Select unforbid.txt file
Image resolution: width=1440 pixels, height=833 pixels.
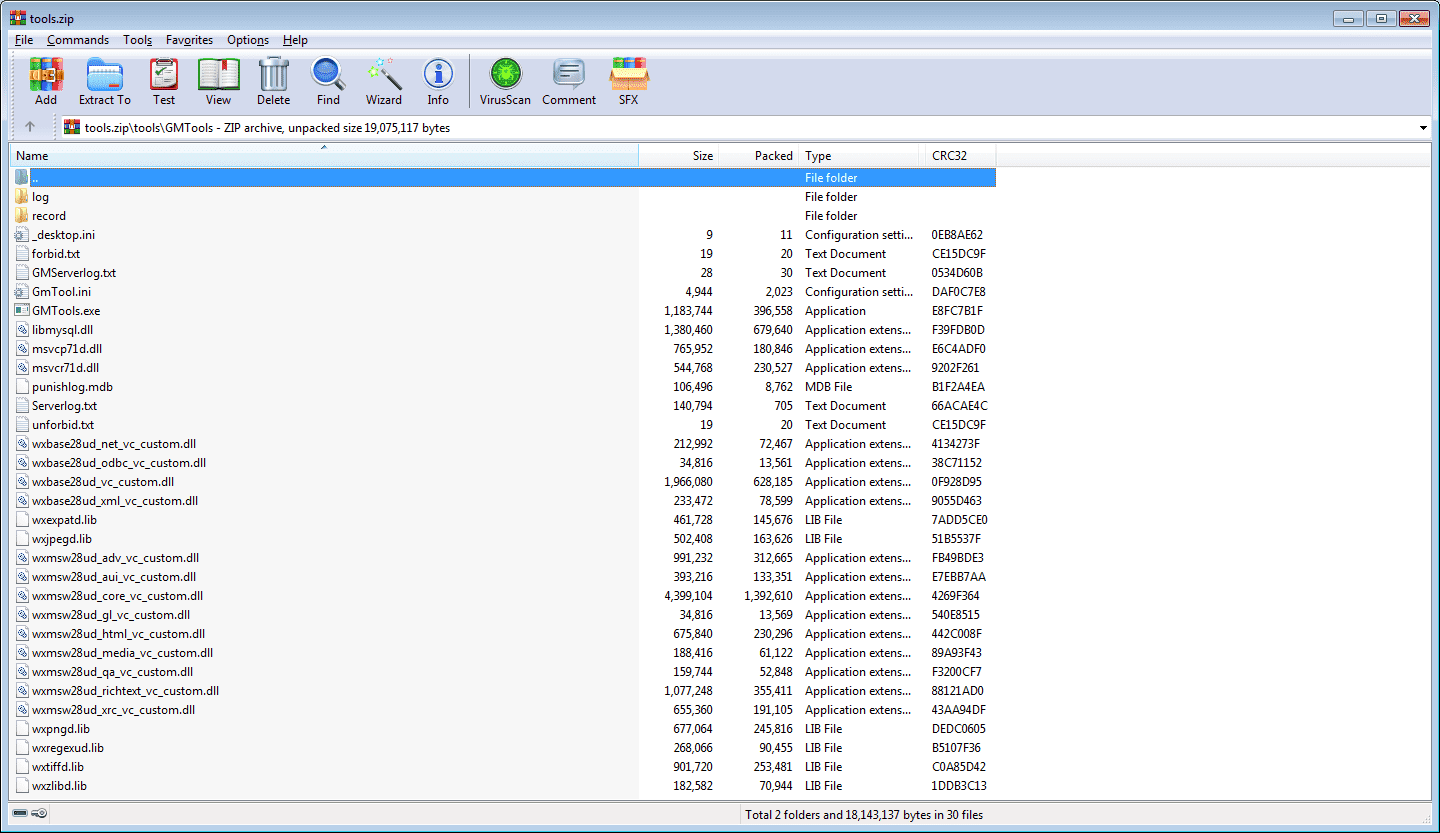(63, 425)
